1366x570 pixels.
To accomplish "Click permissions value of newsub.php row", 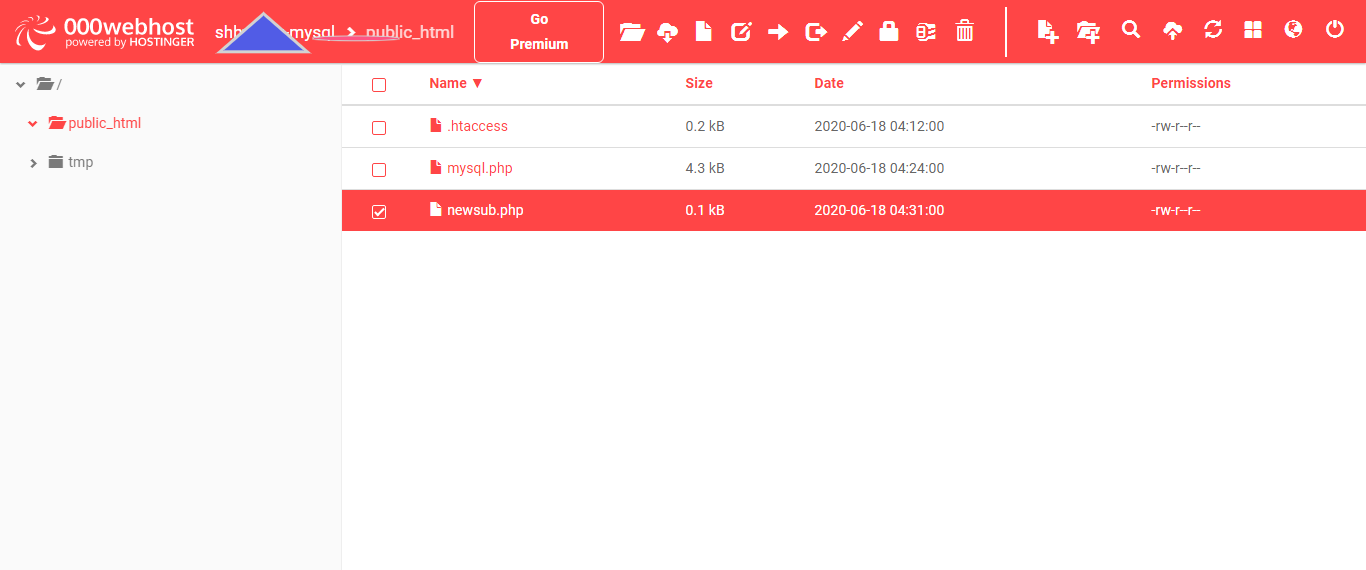I will click(x=1175, y=210).
